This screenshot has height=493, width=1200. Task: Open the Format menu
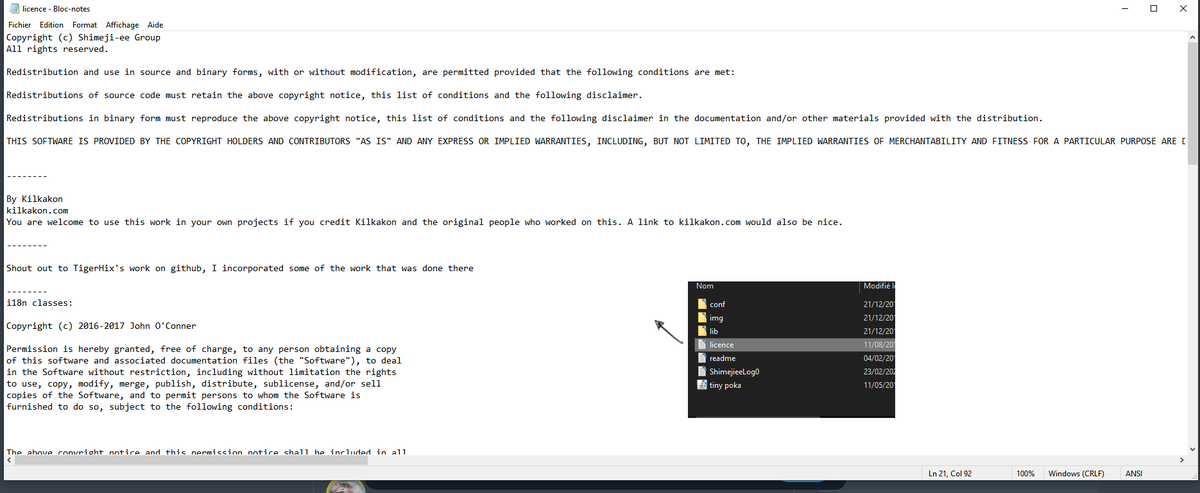(85, 24)
